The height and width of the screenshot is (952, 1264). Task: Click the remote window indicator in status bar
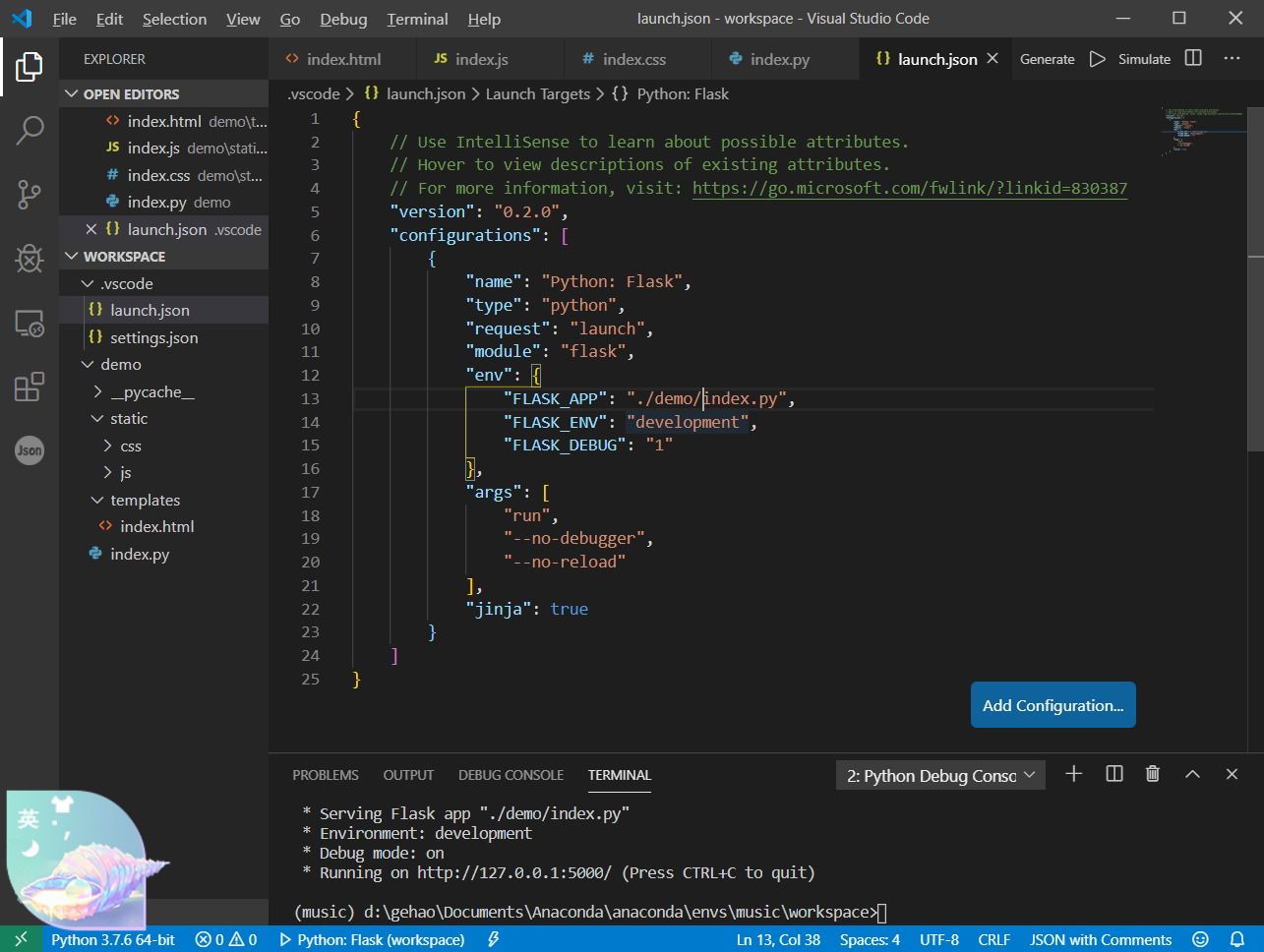click(21, 939)
